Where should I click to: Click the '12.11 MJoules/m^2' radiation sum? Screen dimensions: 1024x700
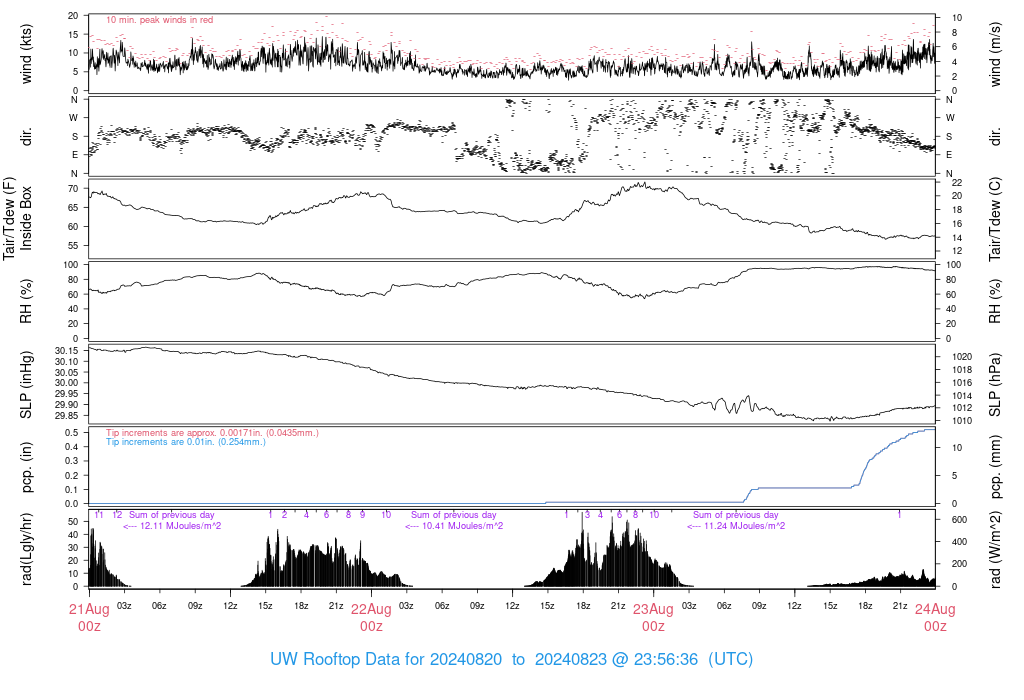tap(180, 526)
